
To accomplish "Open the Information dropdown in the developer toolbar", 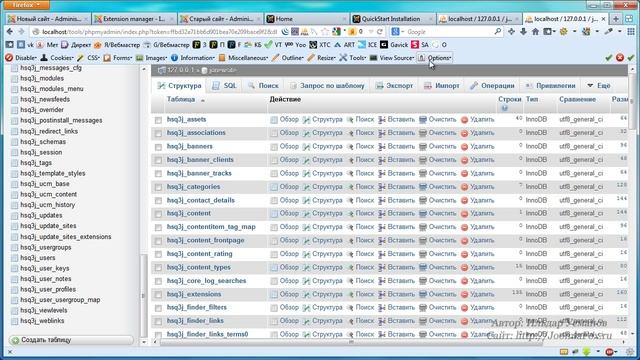I will pos(192,58).
